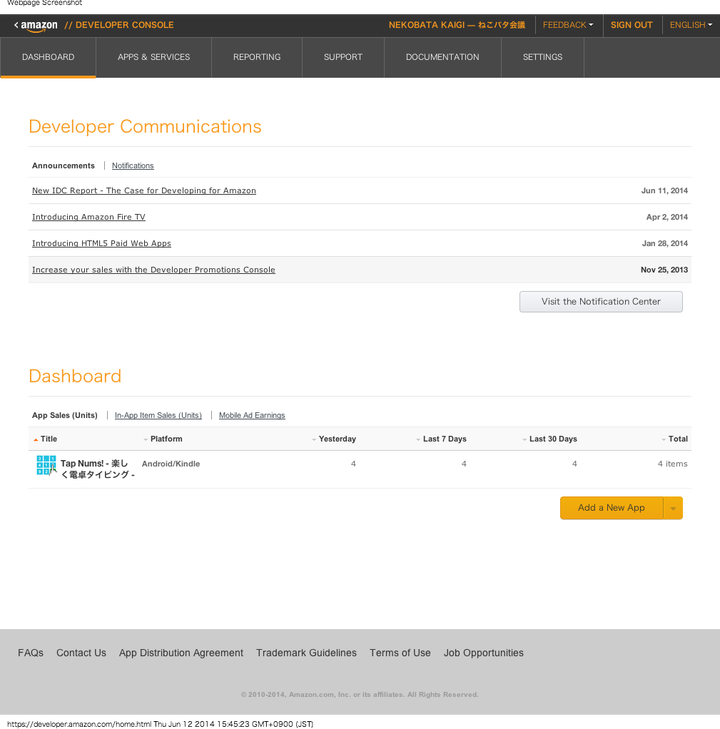The image size is (720, 729).
Task: Open the English language dropdown
Action: coord(691,25)
